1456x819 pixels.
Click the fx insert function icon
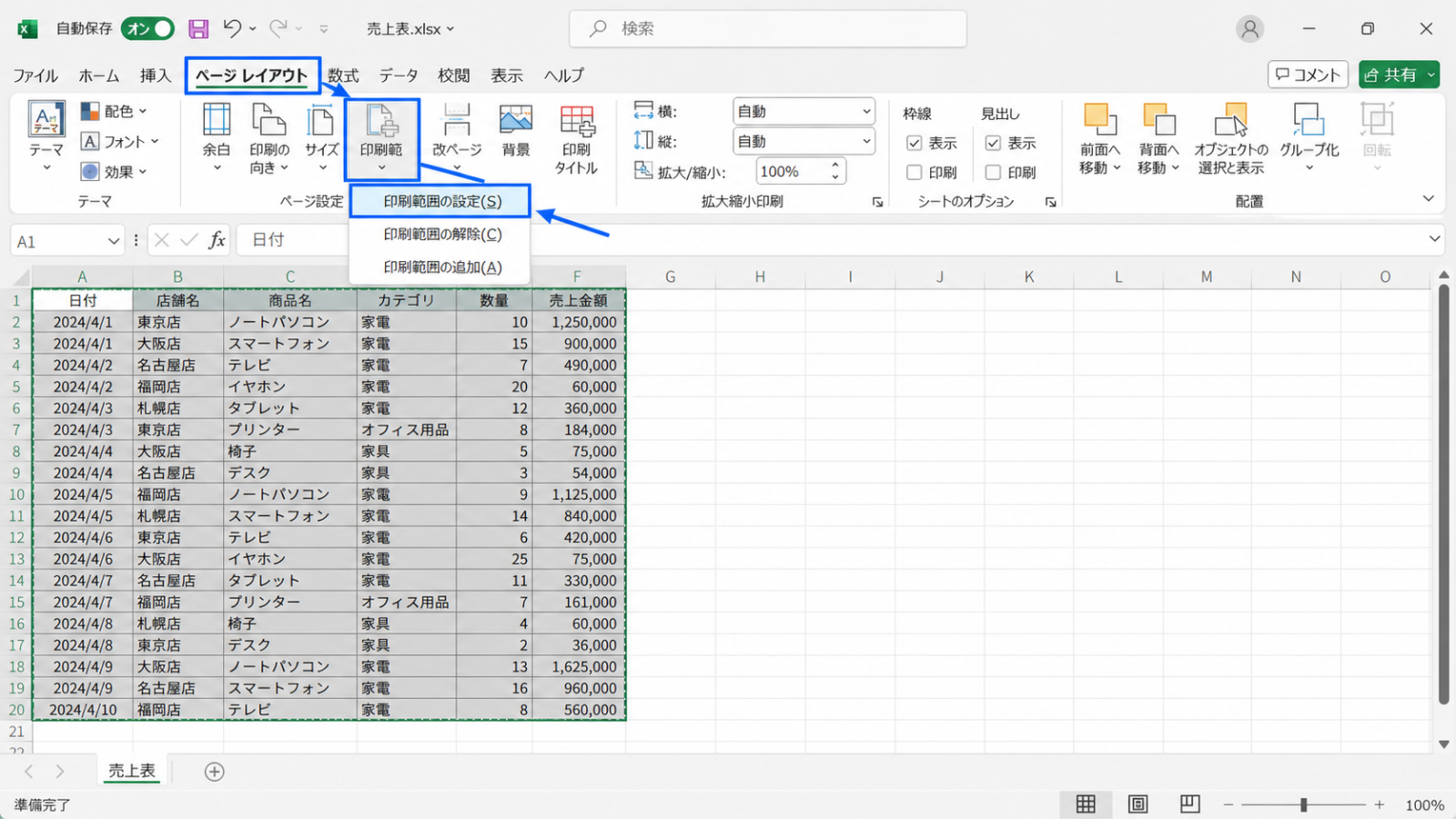(x=217, y=240)
